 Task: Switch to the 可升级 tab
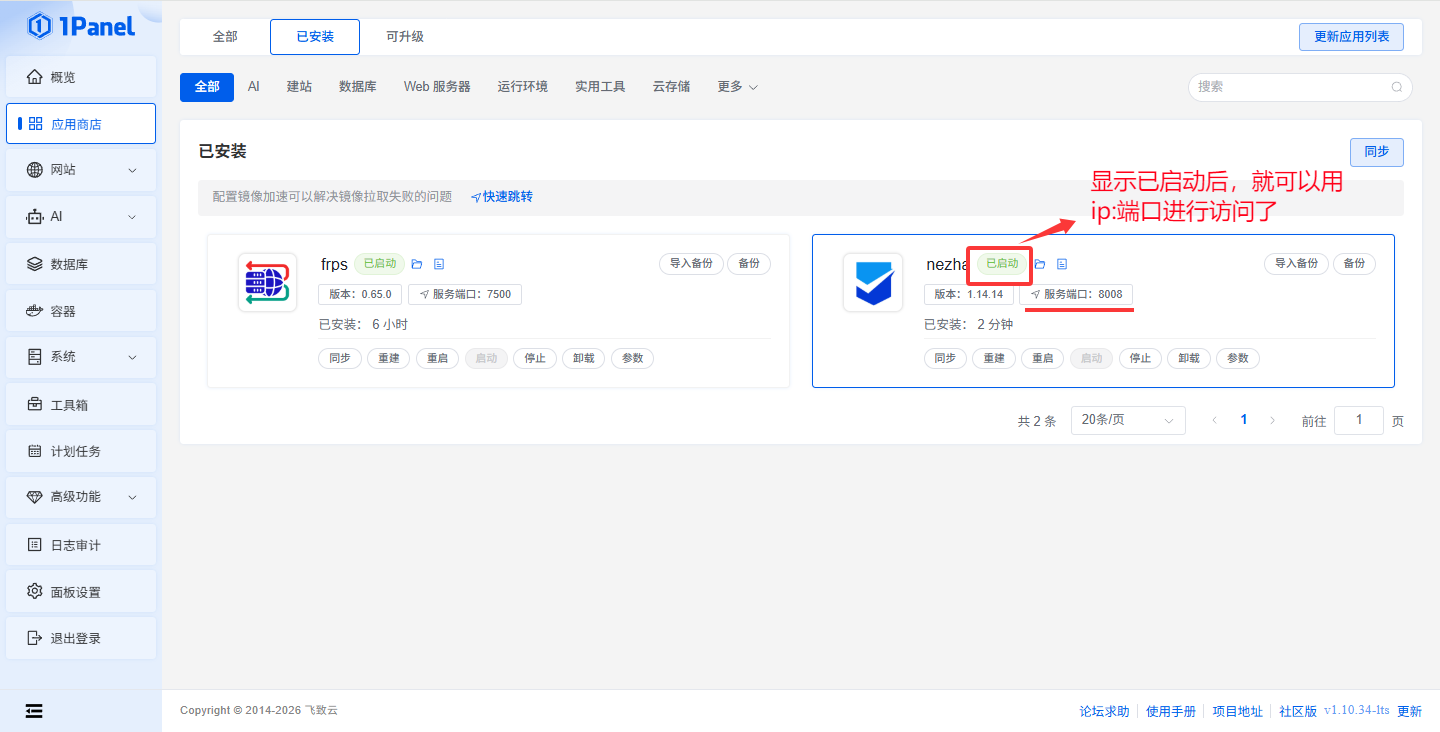(x=405, y=37)
